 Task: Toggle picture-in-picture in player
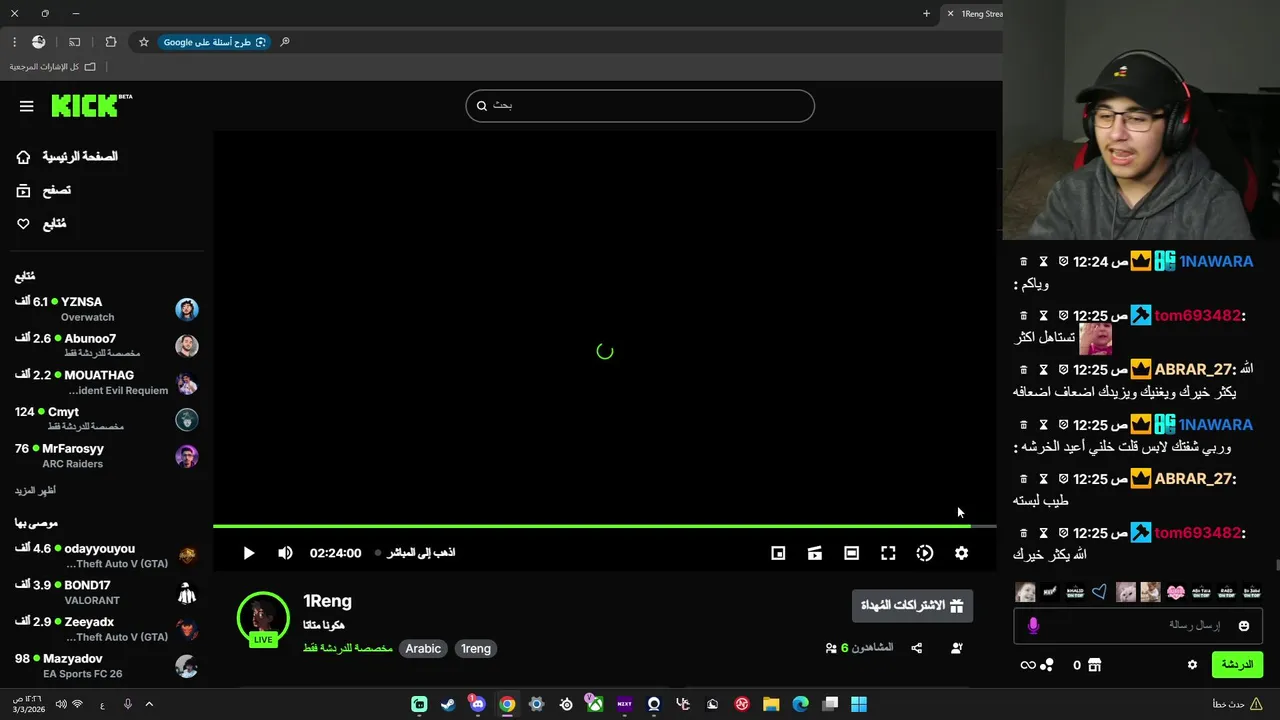coord(778,553)
